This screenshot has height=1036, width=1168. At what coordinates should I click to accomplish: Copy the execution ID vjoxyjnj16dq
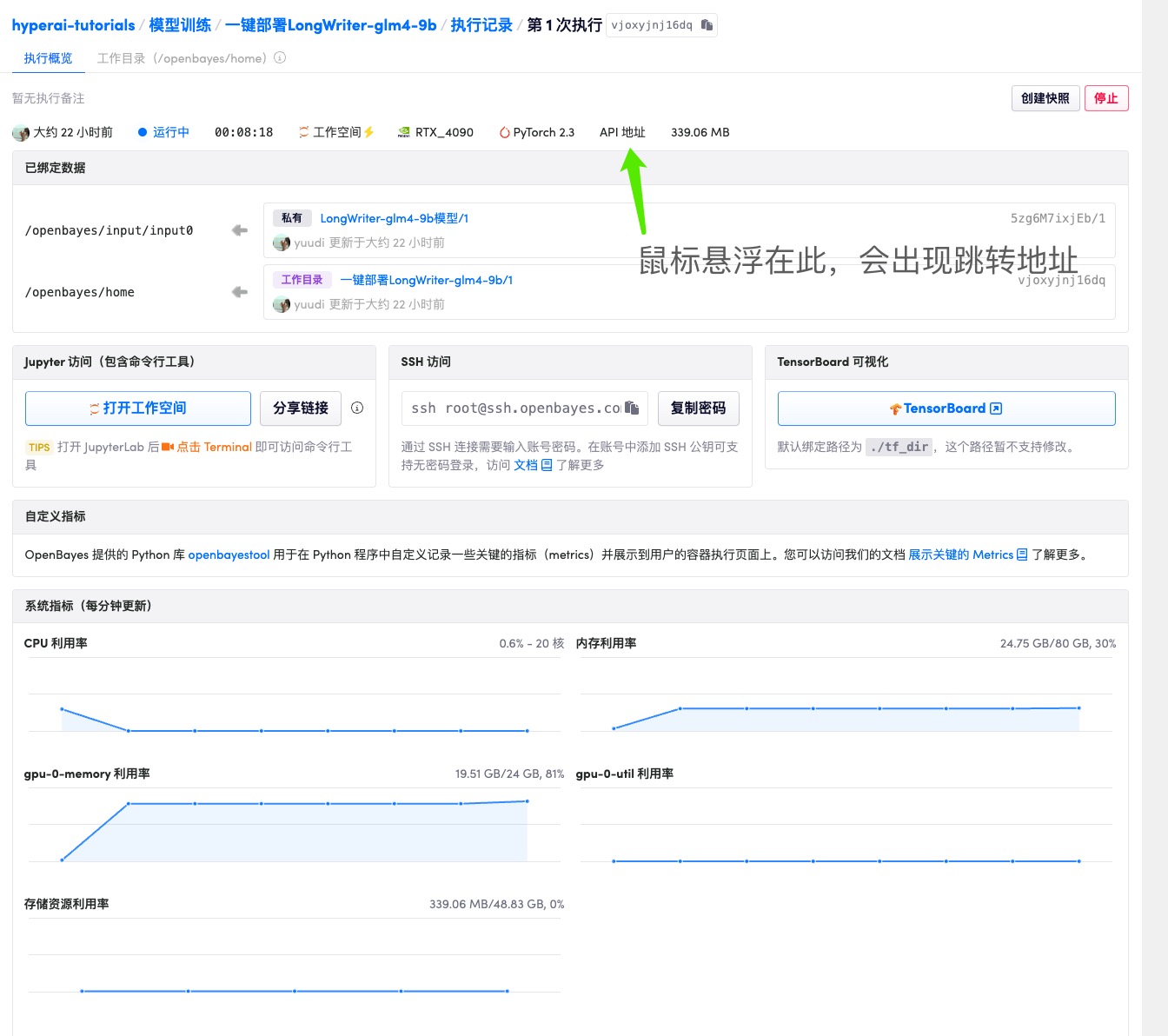(707, 25)
